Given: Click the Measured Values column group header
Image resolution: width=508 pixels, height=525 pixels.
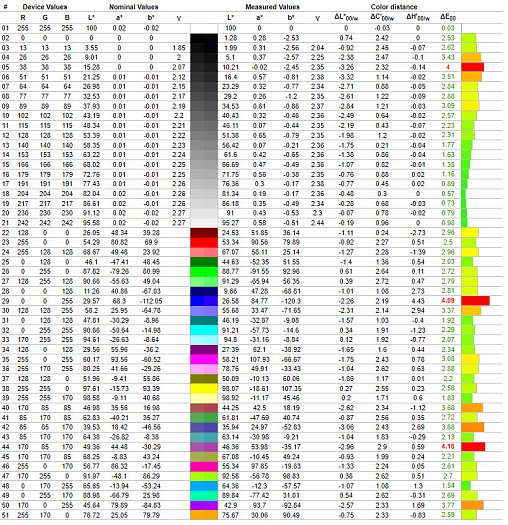Looking at the screenshot, I should tap(273, 7).
